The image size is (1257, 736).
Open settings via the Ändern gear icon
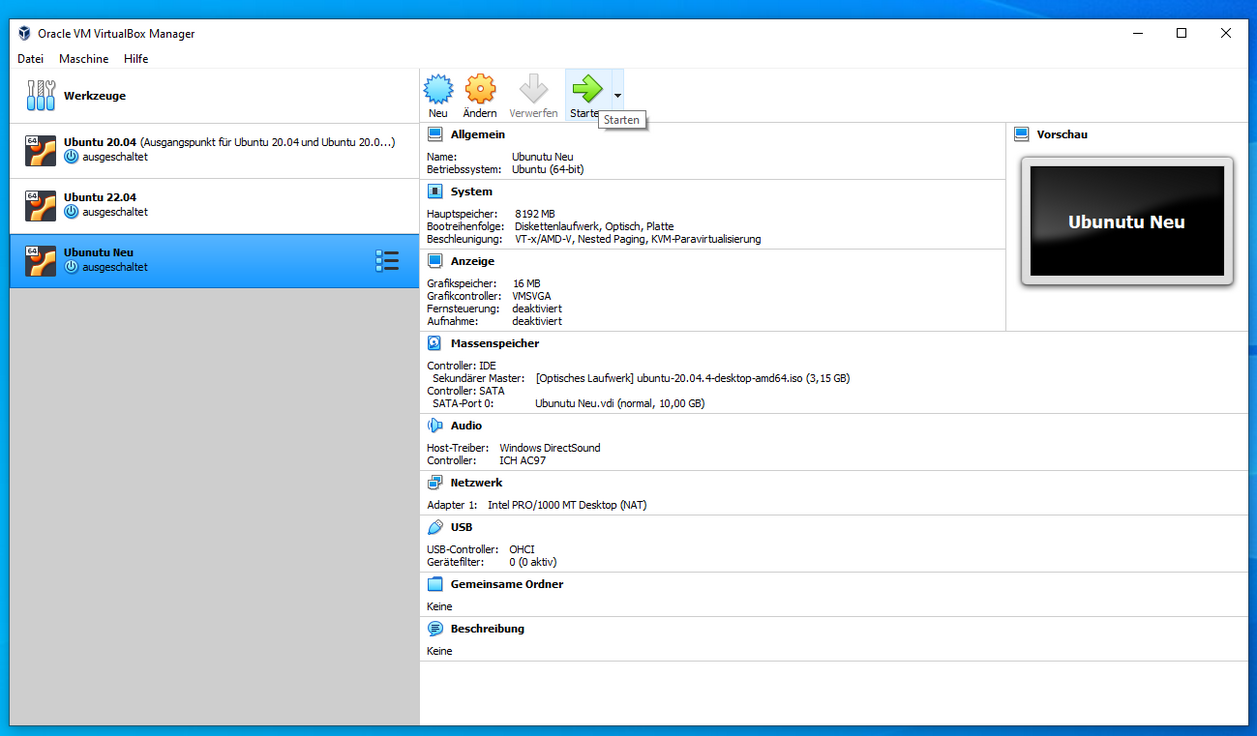click(x=480, y=89)
